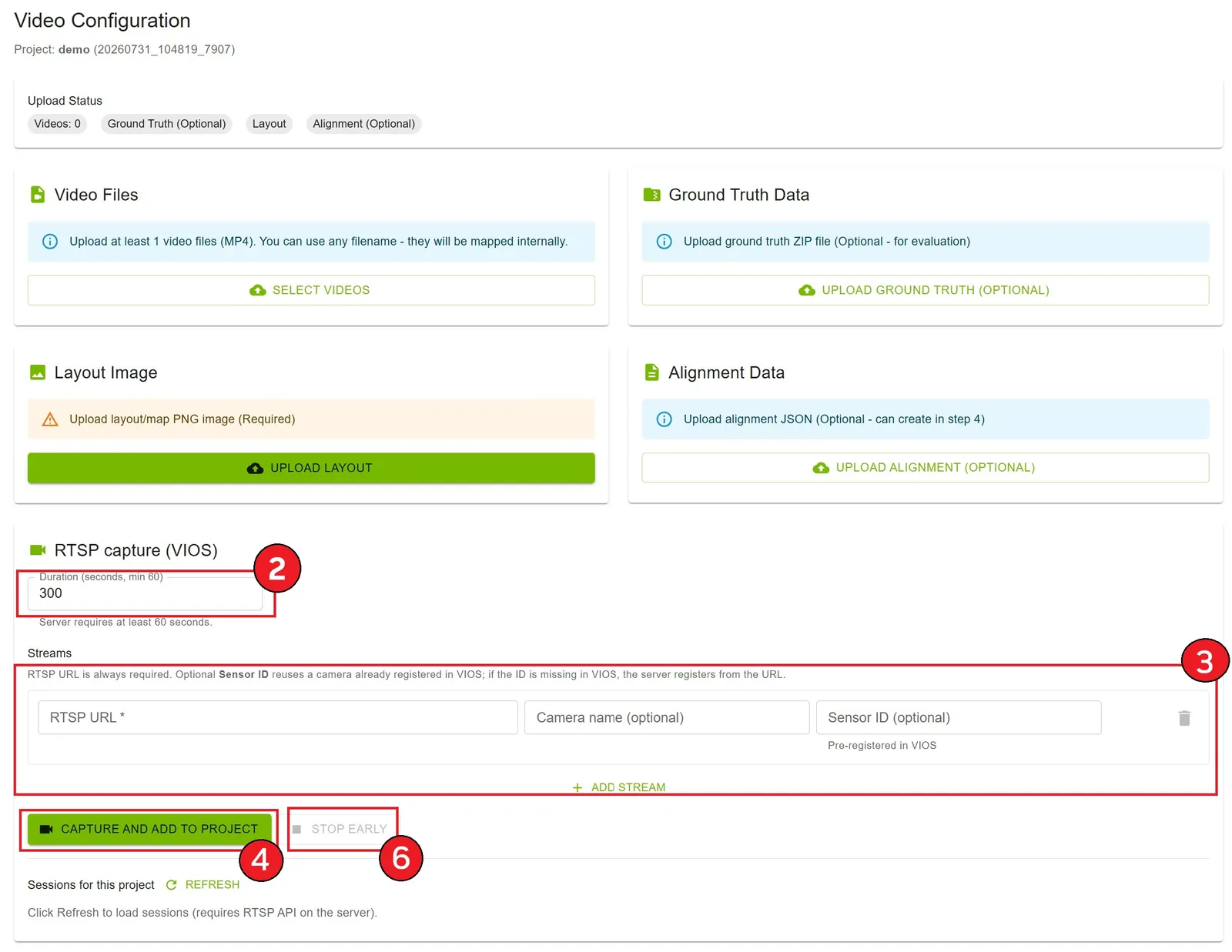Viewport: 1232px width, 952px height.
Task: Click warning triangle in layout notice
Action: click(50, 419)
